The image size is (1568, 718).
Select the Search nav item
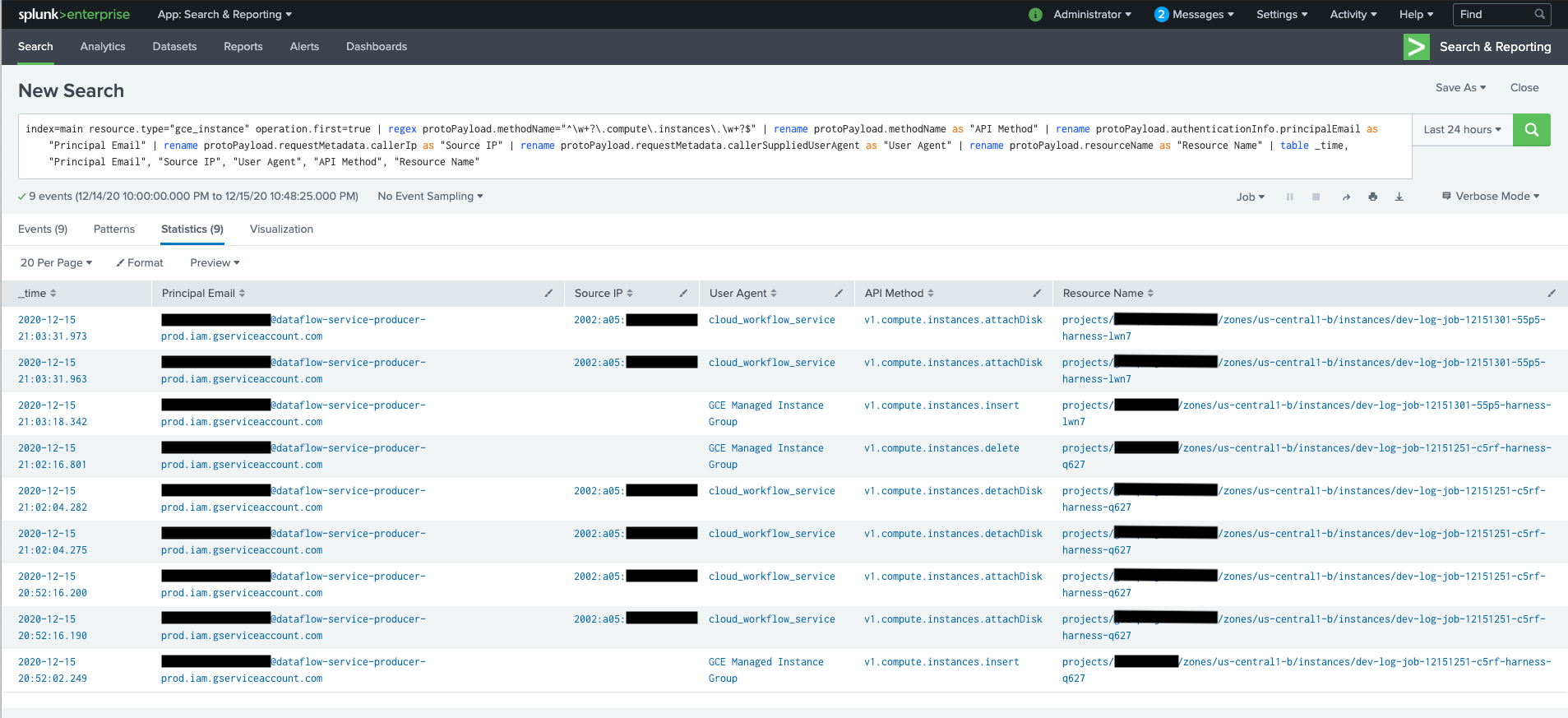tap(35, 47)
